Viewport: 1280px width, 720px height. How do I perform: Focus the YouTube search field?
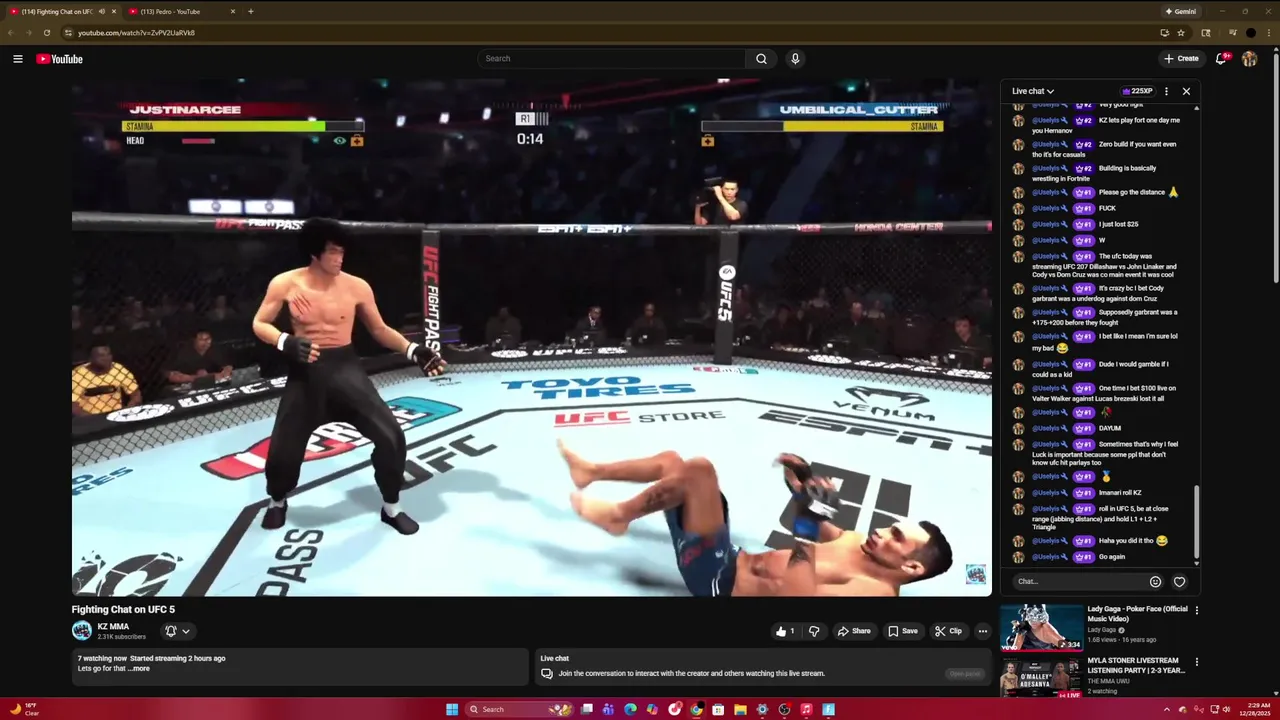click(x=612, y=59)
